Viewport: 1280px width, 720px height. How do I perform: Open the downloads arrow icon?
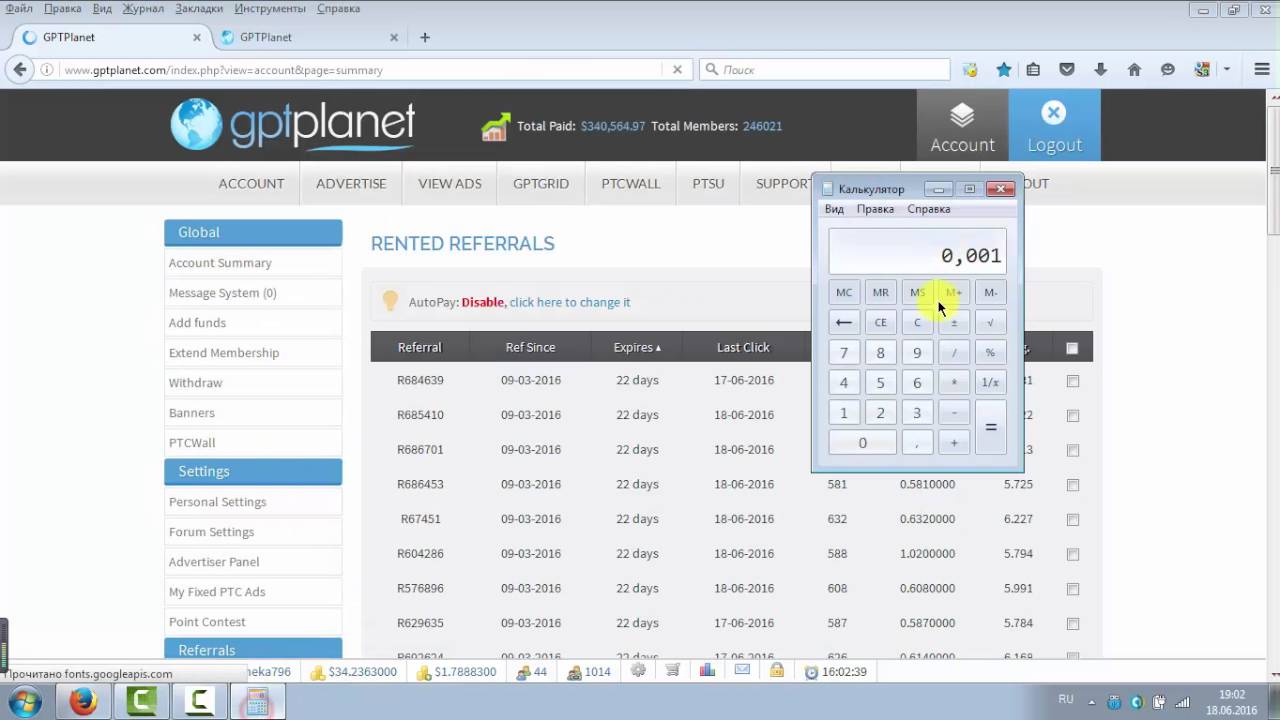pyautogui.click(x=1100, y=70)
